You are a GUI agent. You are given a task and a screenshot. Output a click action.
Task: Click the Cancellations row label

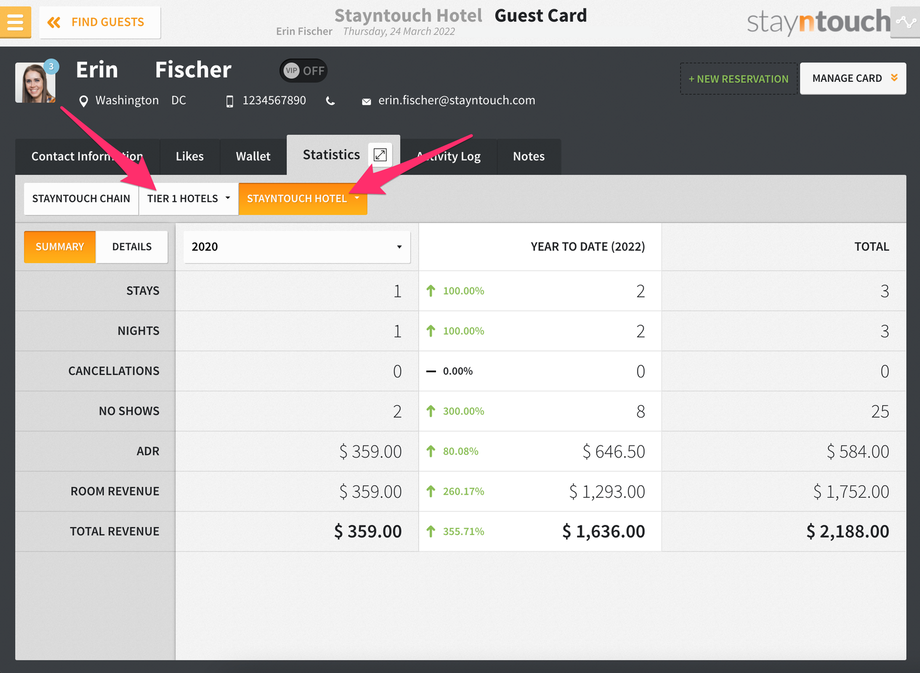(x=114, y=371)
